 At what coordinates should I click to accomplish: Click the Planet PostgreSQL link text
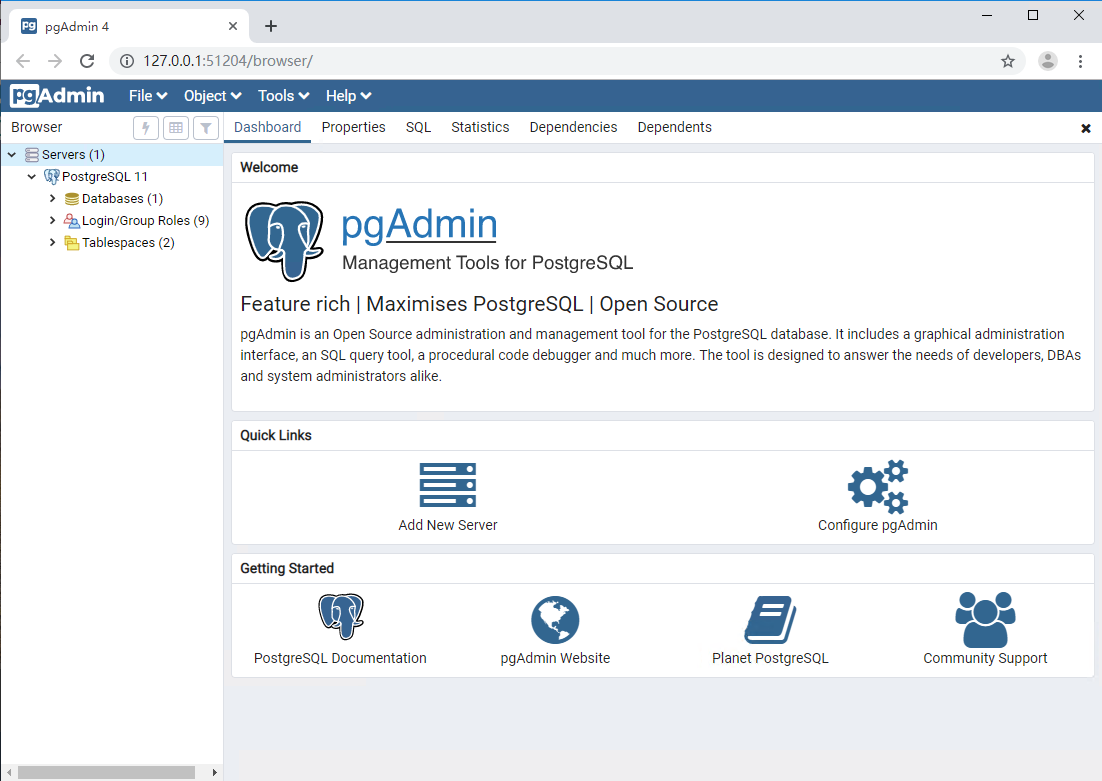[x=770, y=658]
